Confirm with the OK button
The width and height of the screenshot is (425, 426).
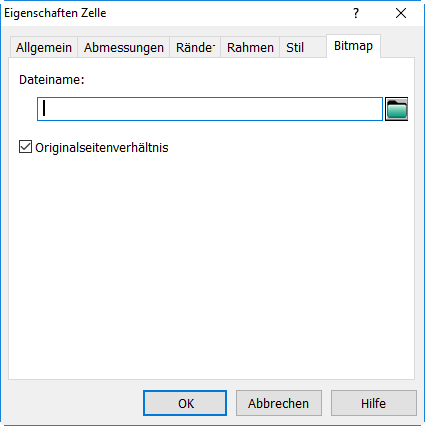coord(185,403)
